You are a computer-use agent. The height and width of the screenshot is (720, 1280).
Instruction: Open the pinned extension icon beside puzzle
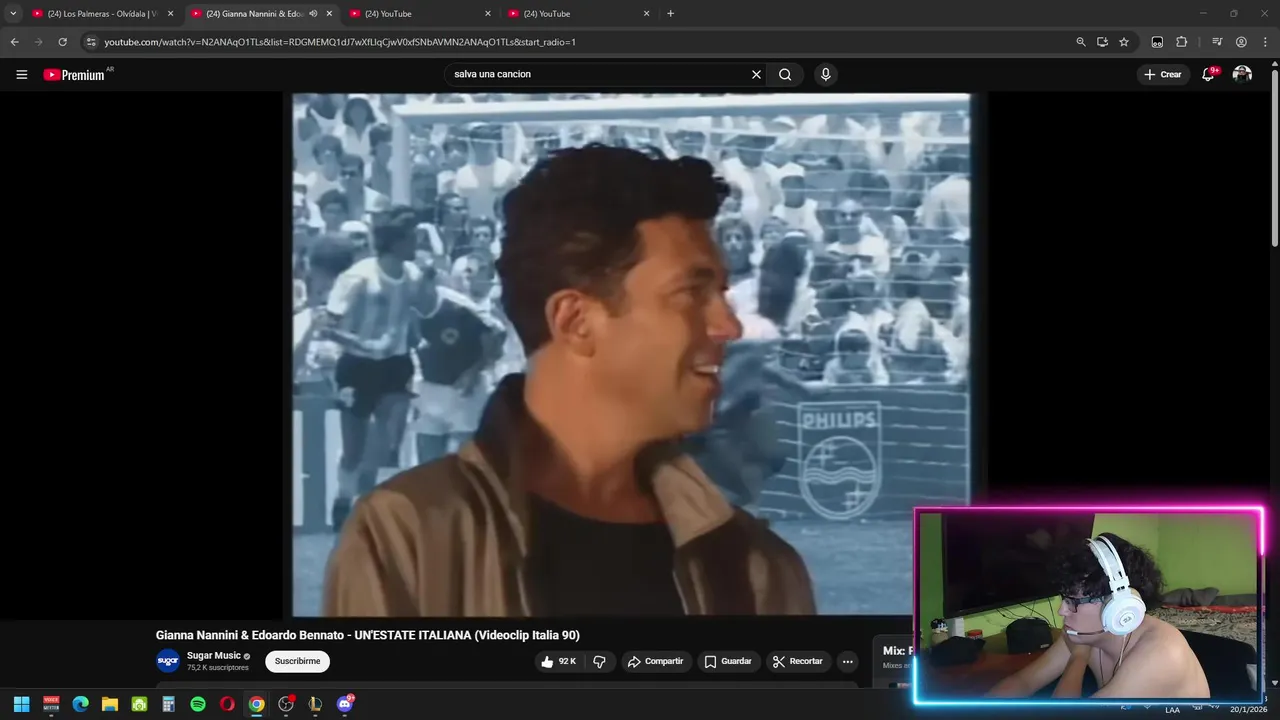[x=1157, y=42]
